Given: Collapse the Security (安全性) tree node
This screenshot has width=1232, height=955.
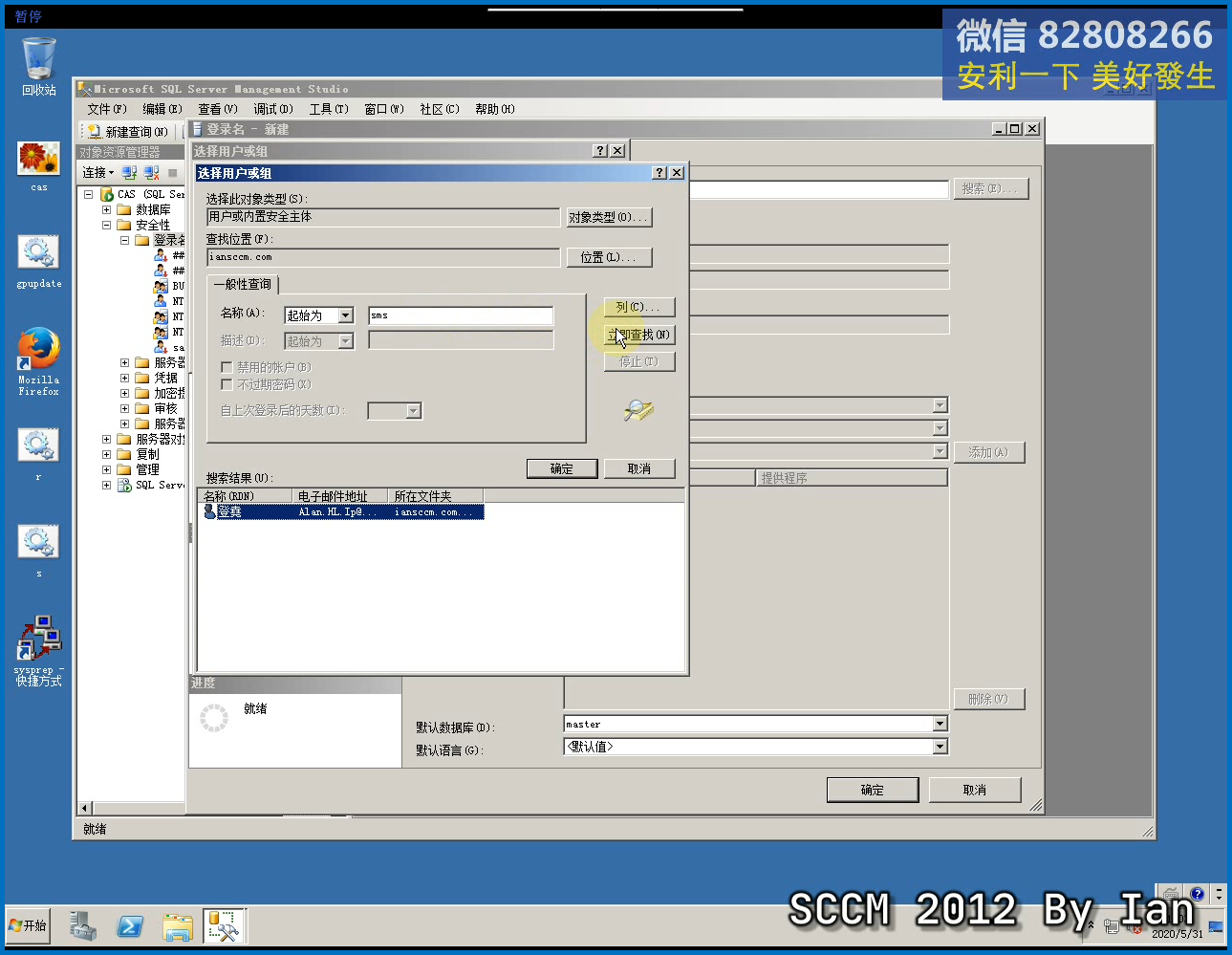Looking at the screenshot, I should point(107,226).
